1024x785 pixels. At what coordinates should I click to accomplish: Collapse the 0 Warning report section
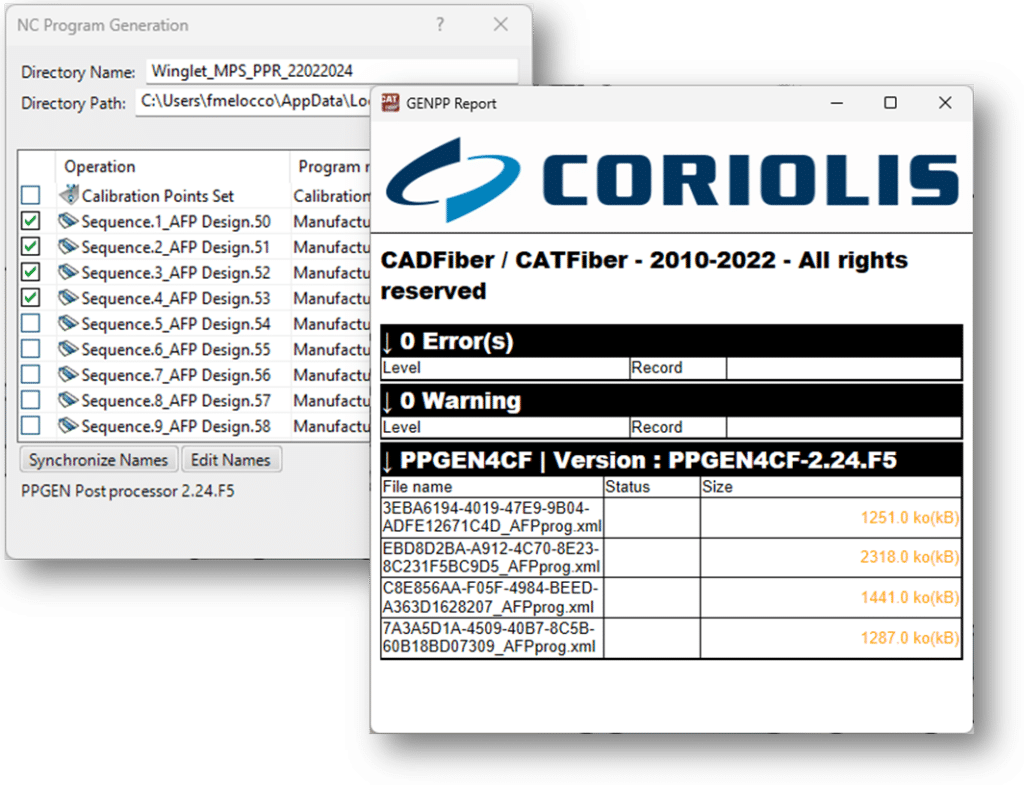click(x=388, y=401)
